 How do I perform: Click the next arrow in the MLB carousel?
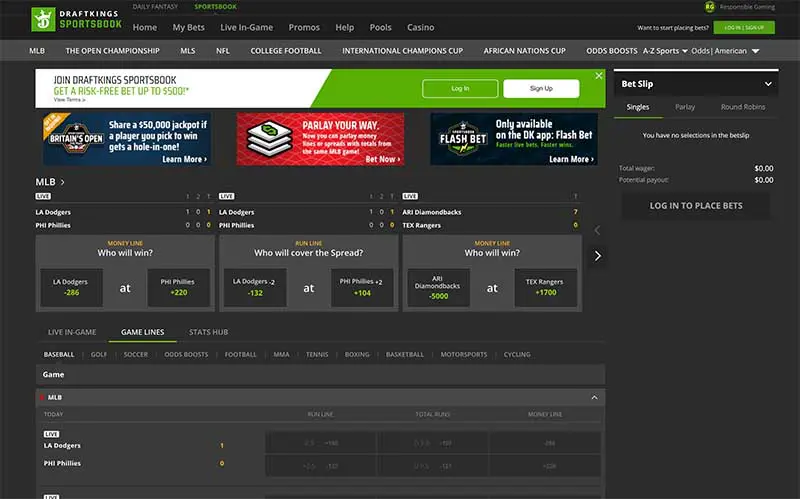tap(597, 255)
